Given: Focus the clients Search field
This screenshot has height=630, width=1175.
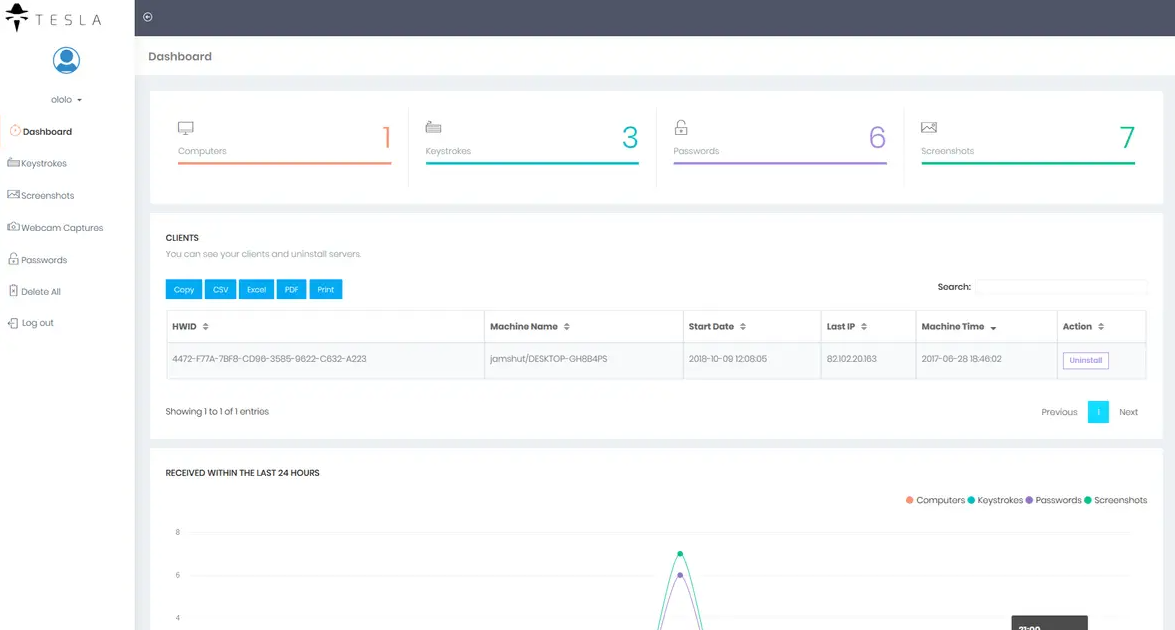Looking at the screenshot, I should [1061, 287].
